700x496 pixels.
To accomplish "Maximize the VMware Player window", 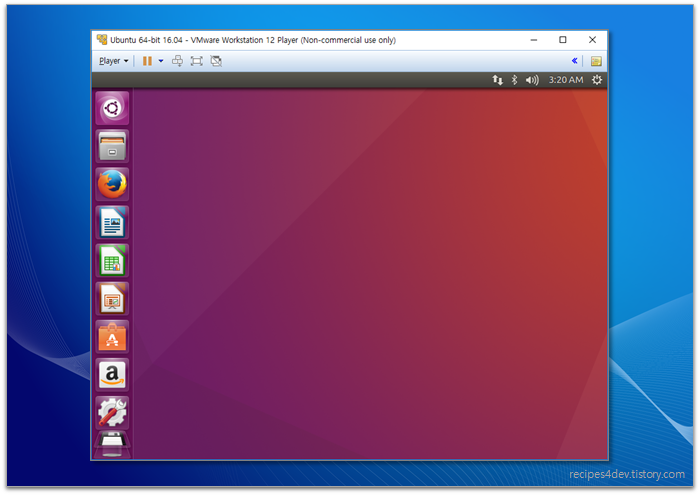I will (x=562, y=40).
